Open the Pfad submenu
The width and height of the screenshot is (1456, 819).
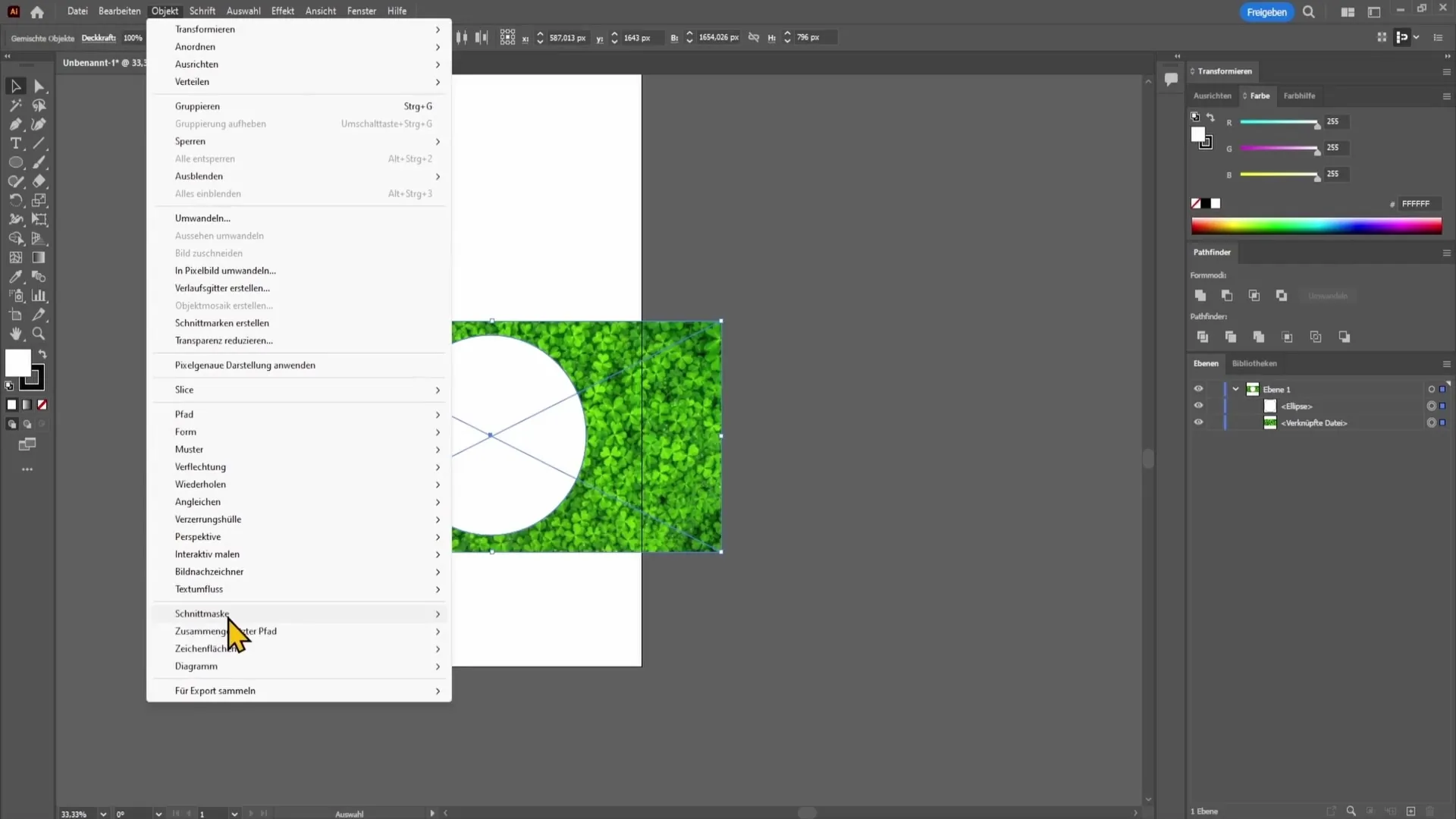tap(300, 414)
